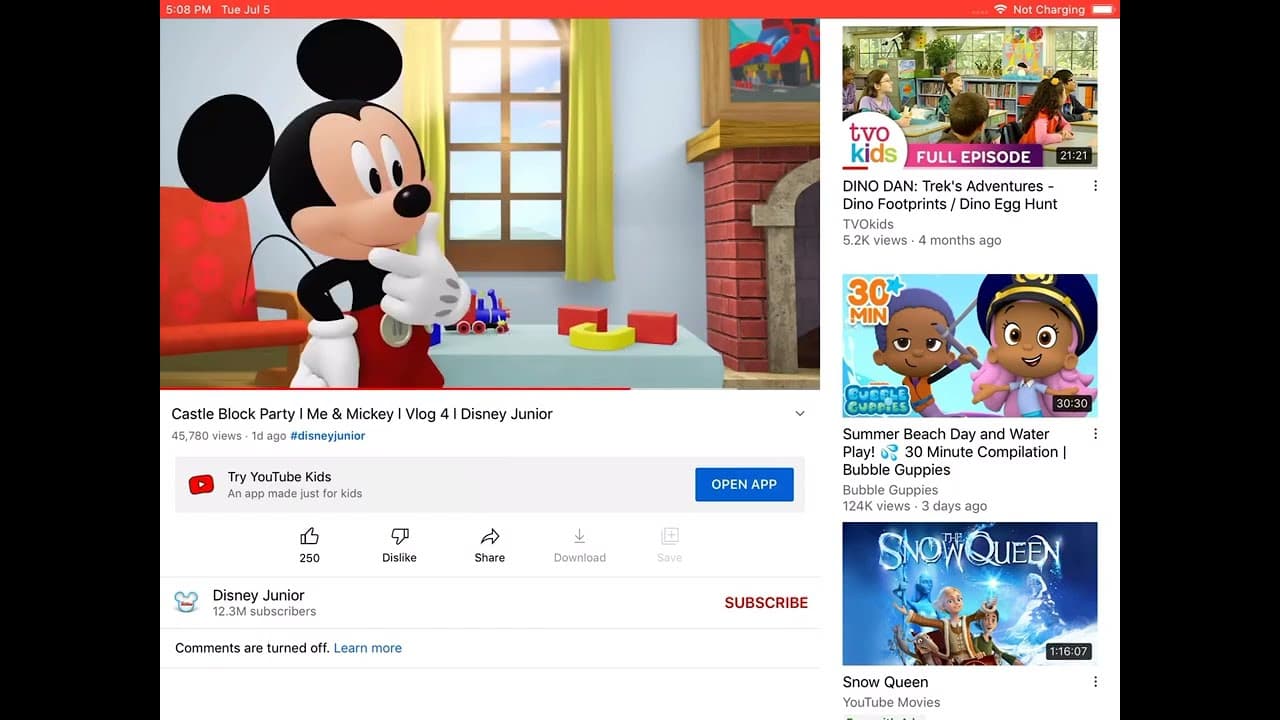Open the Snow Queen movie thumbnail
The image size is (1280, 720).
970,594
